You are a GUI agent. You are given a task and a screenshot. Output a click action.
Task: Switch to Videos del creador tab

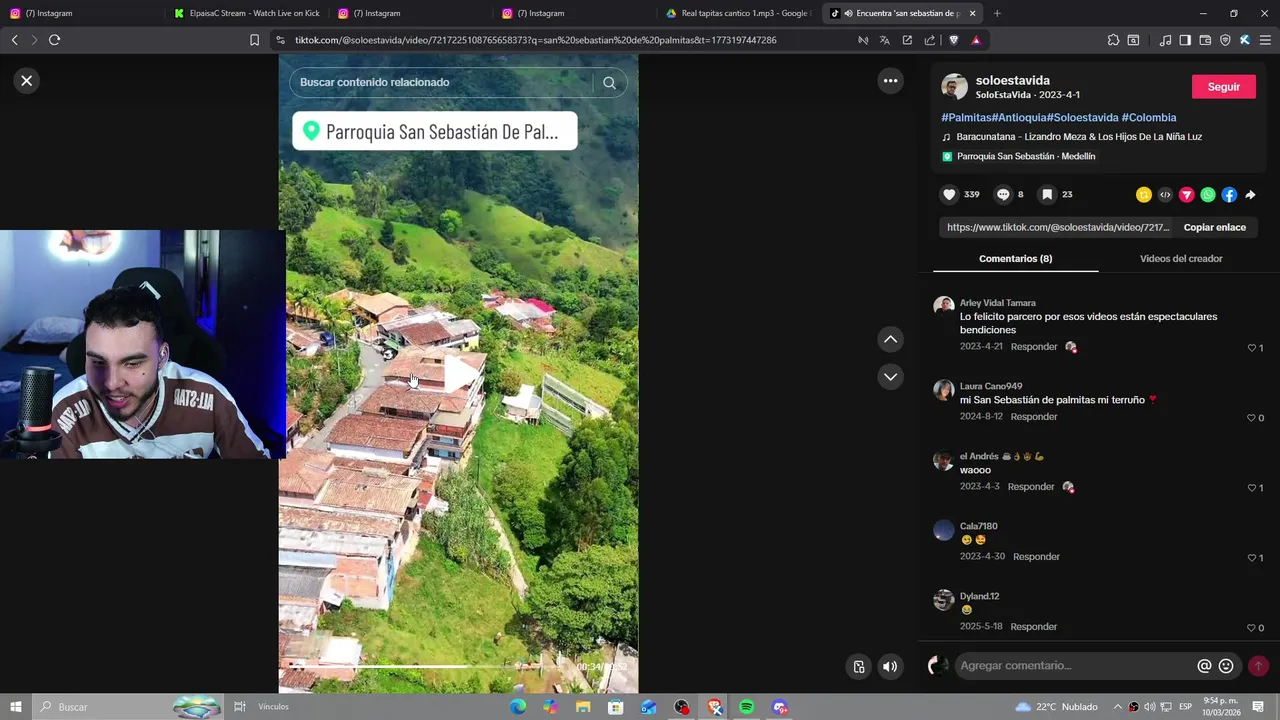click(1181, 259)
